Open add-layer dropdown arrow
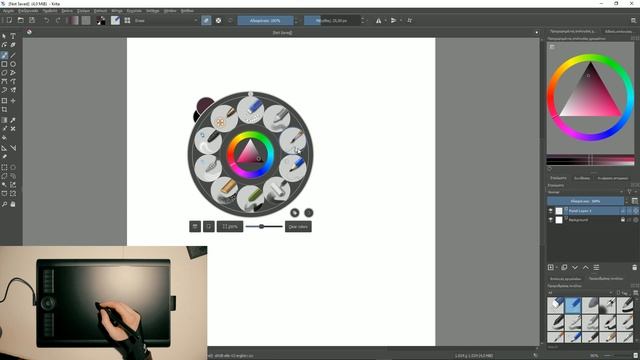640x360 pixels. tap(557, 267)
